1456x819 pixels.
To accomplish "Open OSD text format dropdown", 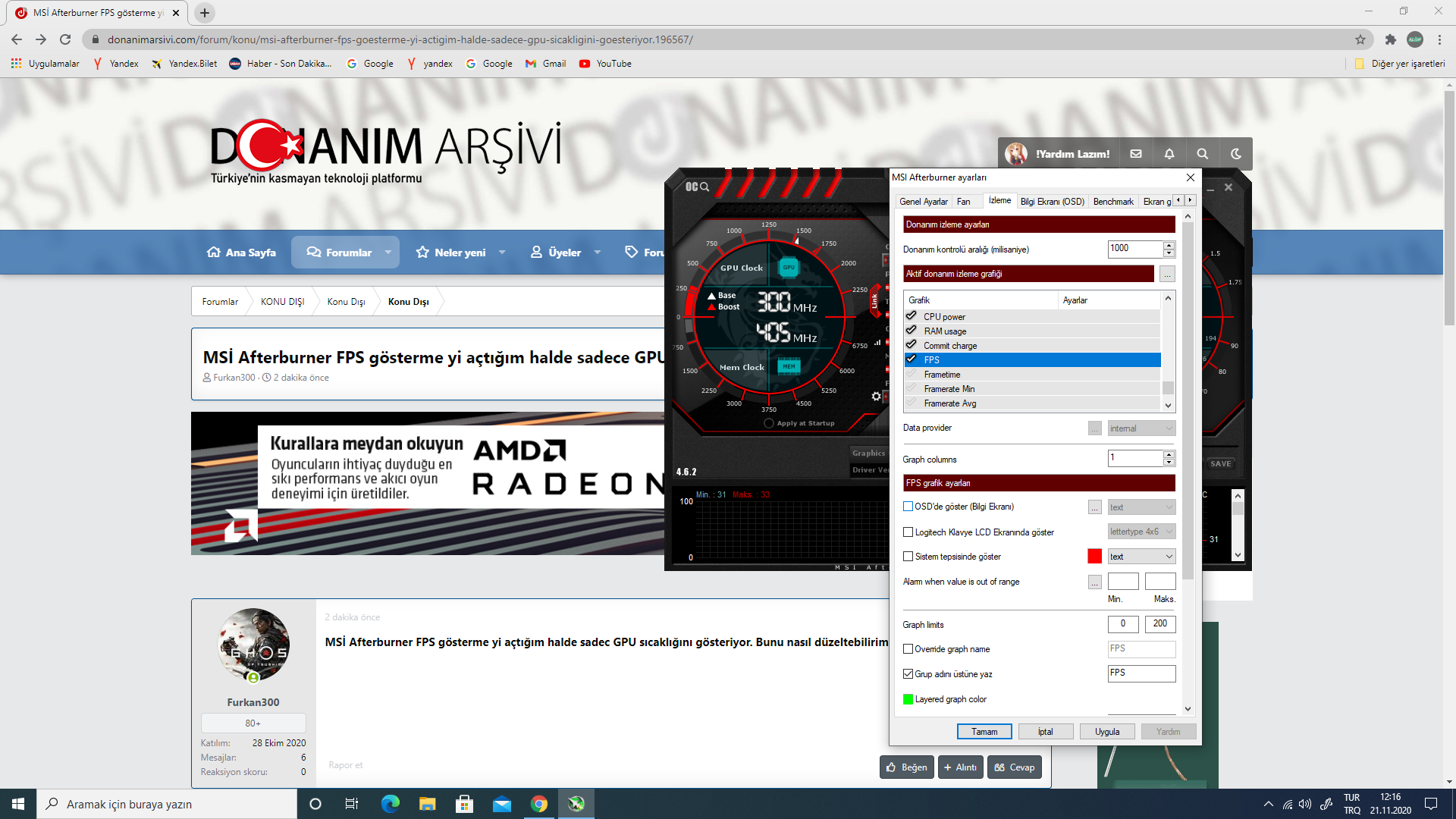I will [x=1141, y=507].
